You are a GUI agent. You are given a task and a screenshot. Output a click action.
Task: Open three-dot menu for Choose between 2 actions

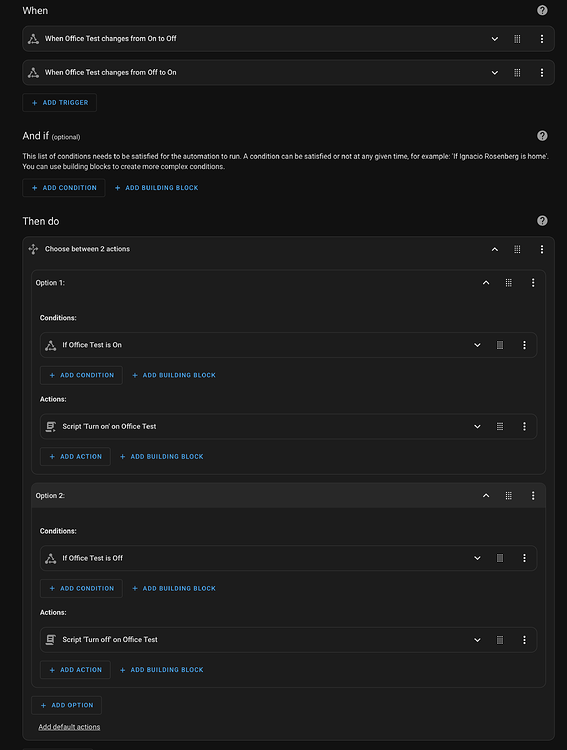(x=542, y=249)
